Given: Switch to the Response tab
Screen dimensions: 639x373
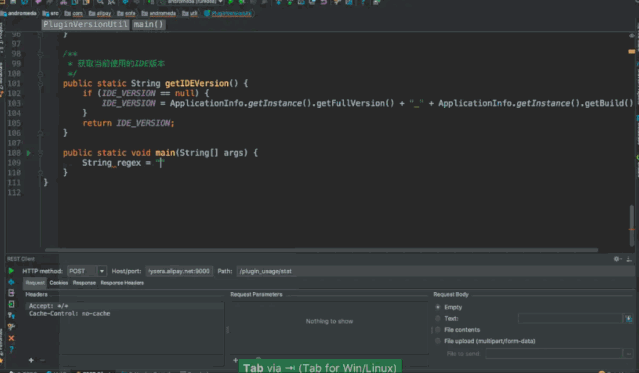Looking at the screenshot, I should (x=84, y=283).
